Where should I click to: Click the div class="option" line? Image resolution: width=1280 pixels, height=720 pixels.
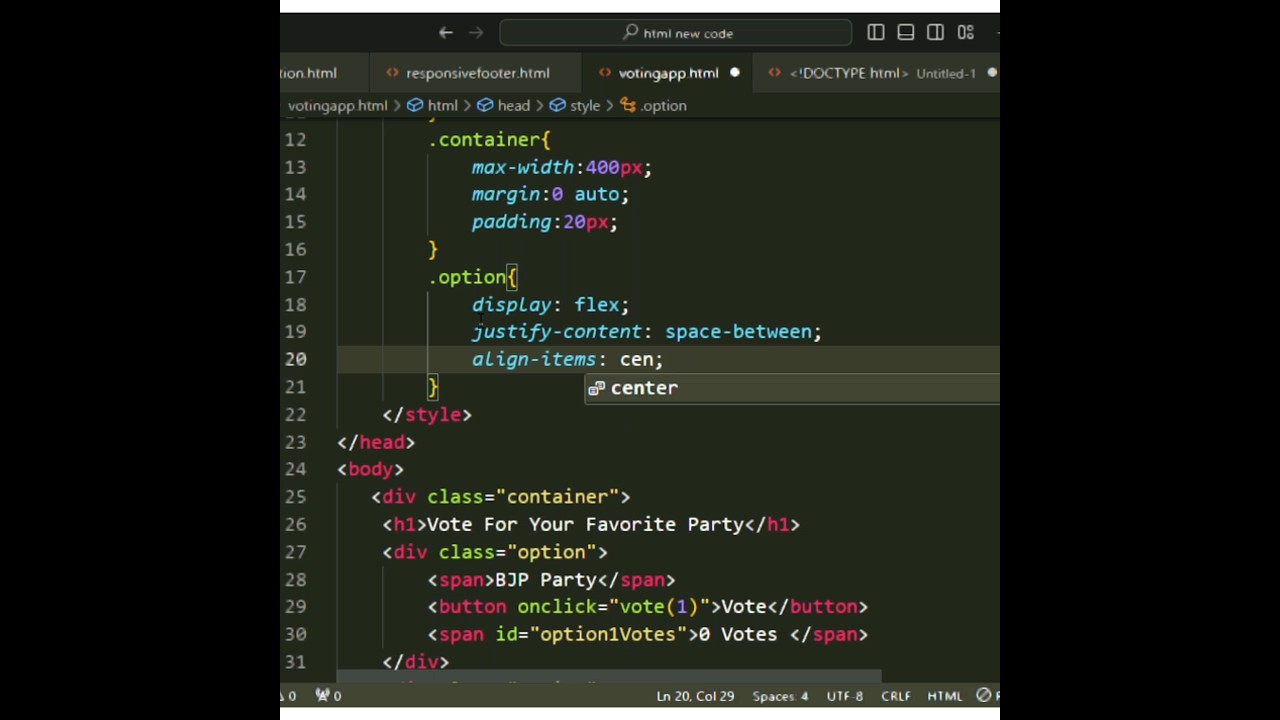495,552
